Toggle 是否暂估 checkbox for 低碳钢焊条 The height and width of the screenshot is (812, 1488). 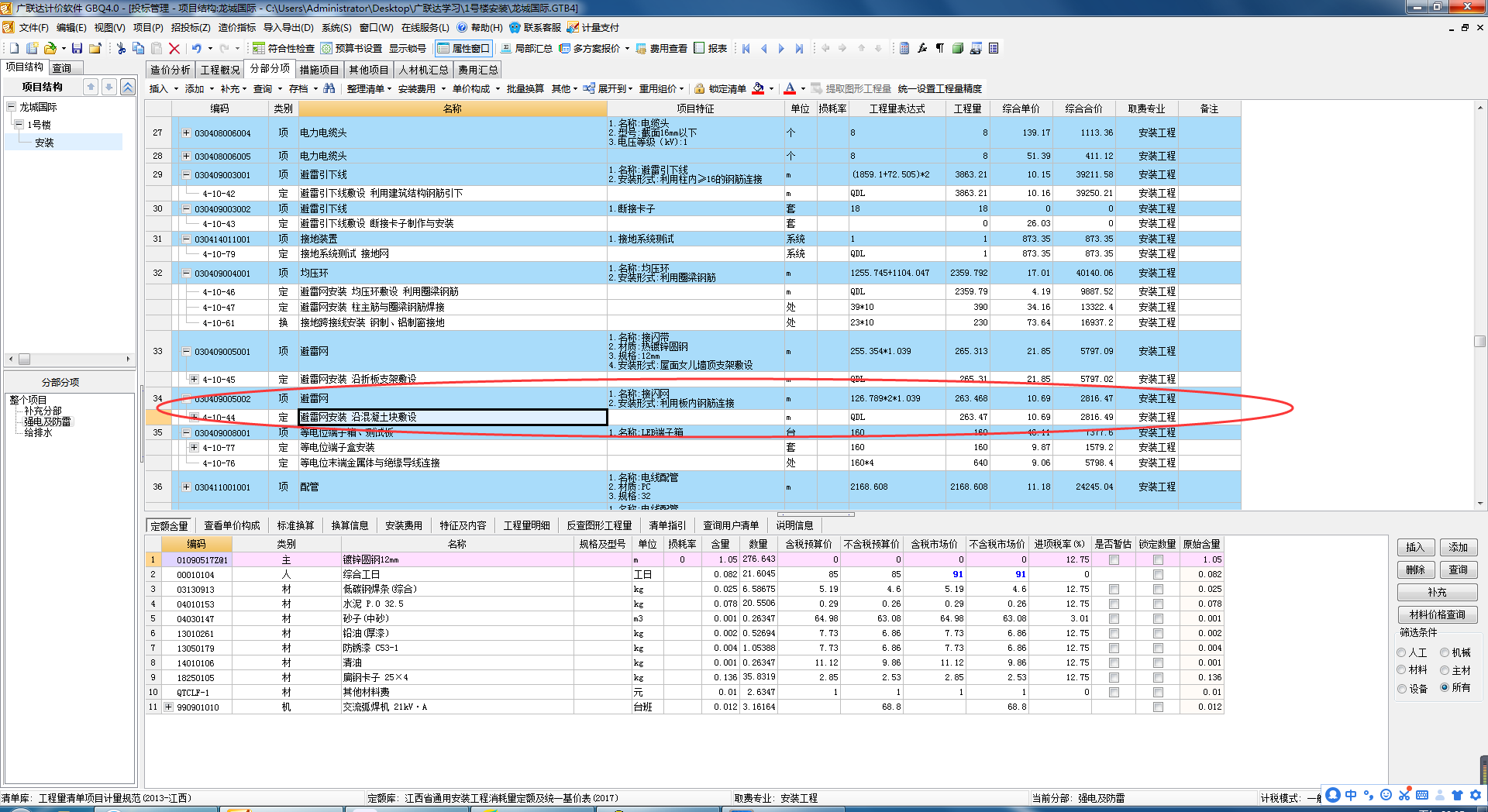(x=1114, y=589)
